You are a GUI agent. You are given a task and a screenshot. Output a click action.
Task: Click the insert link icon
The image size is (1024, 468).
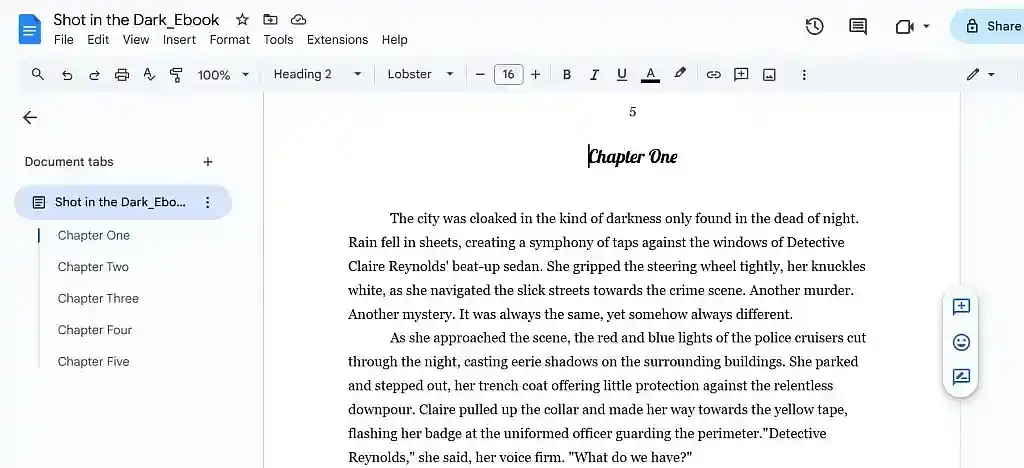[x=713, y=75]
